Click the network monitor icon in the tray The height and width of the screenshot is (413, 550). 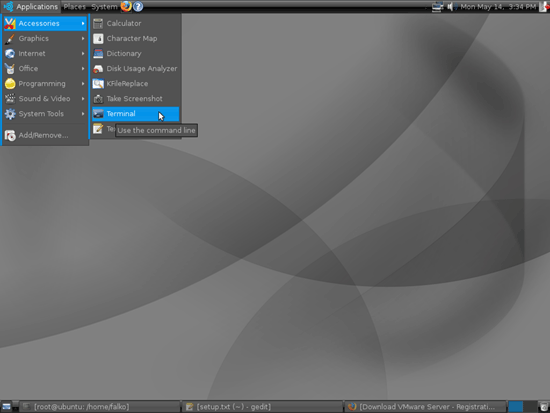tap(437, 7)
